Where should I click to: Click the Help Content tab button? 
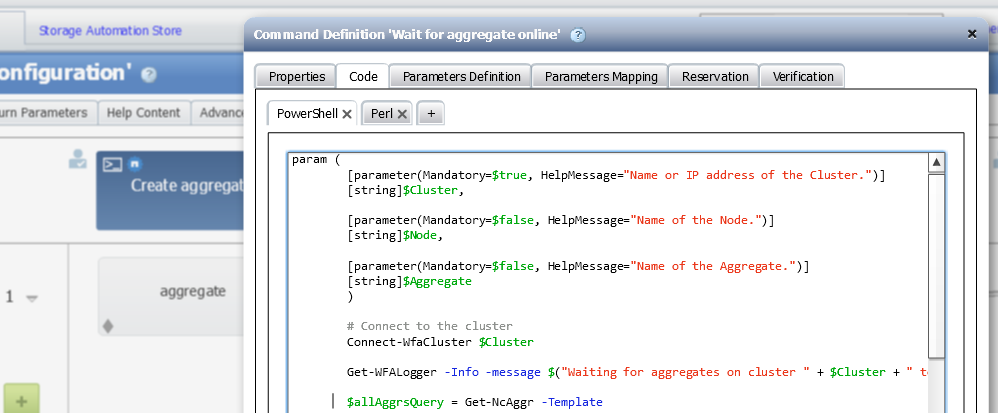pos(144,113)
